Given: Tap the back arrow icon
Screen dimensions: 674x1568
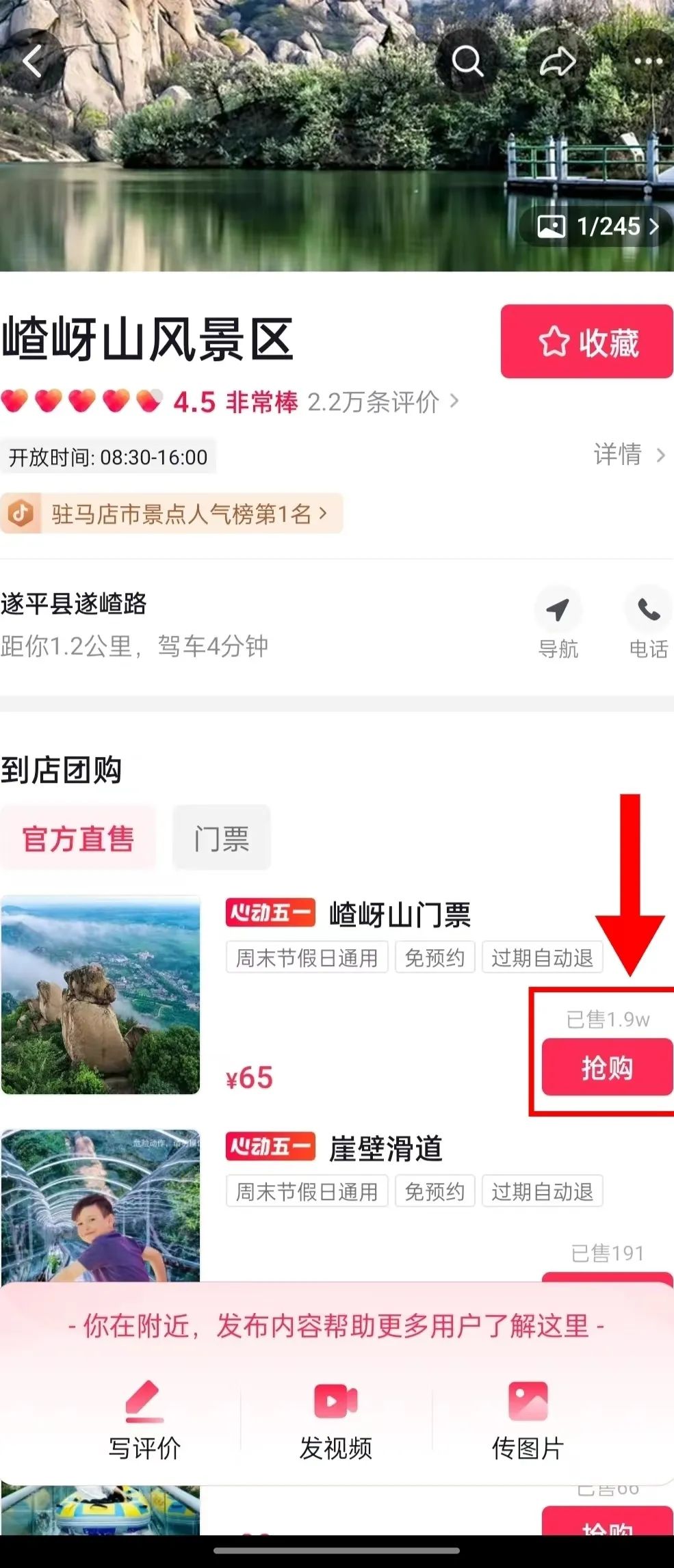Looking at the screenshot, I should 32,62.
